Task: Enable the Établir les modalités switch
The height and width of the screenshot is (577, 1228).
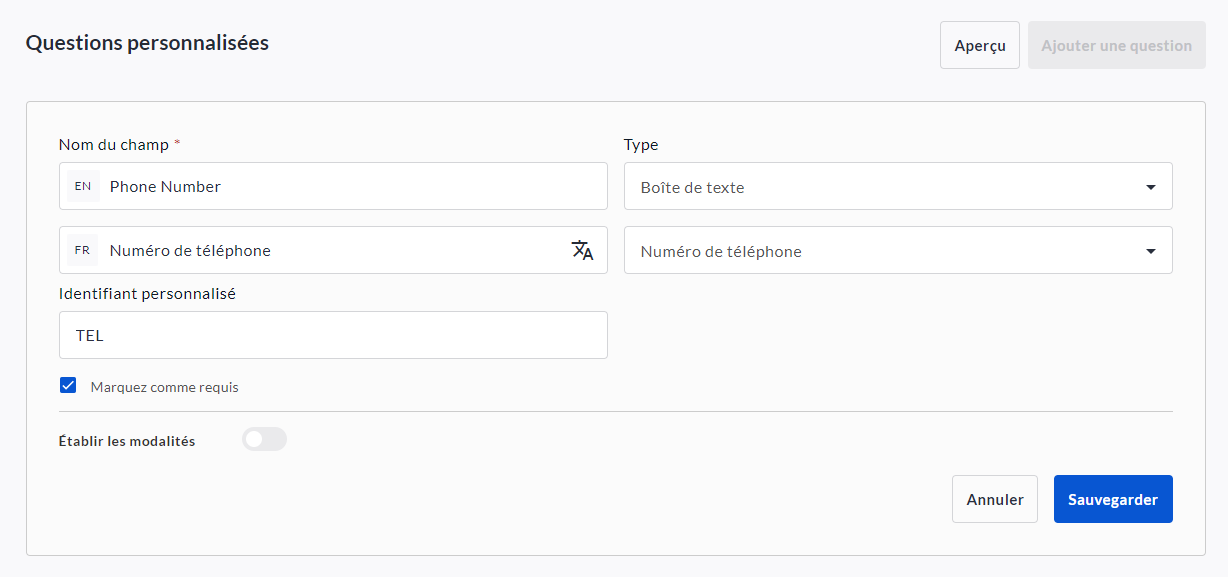Action: point(264,439)
